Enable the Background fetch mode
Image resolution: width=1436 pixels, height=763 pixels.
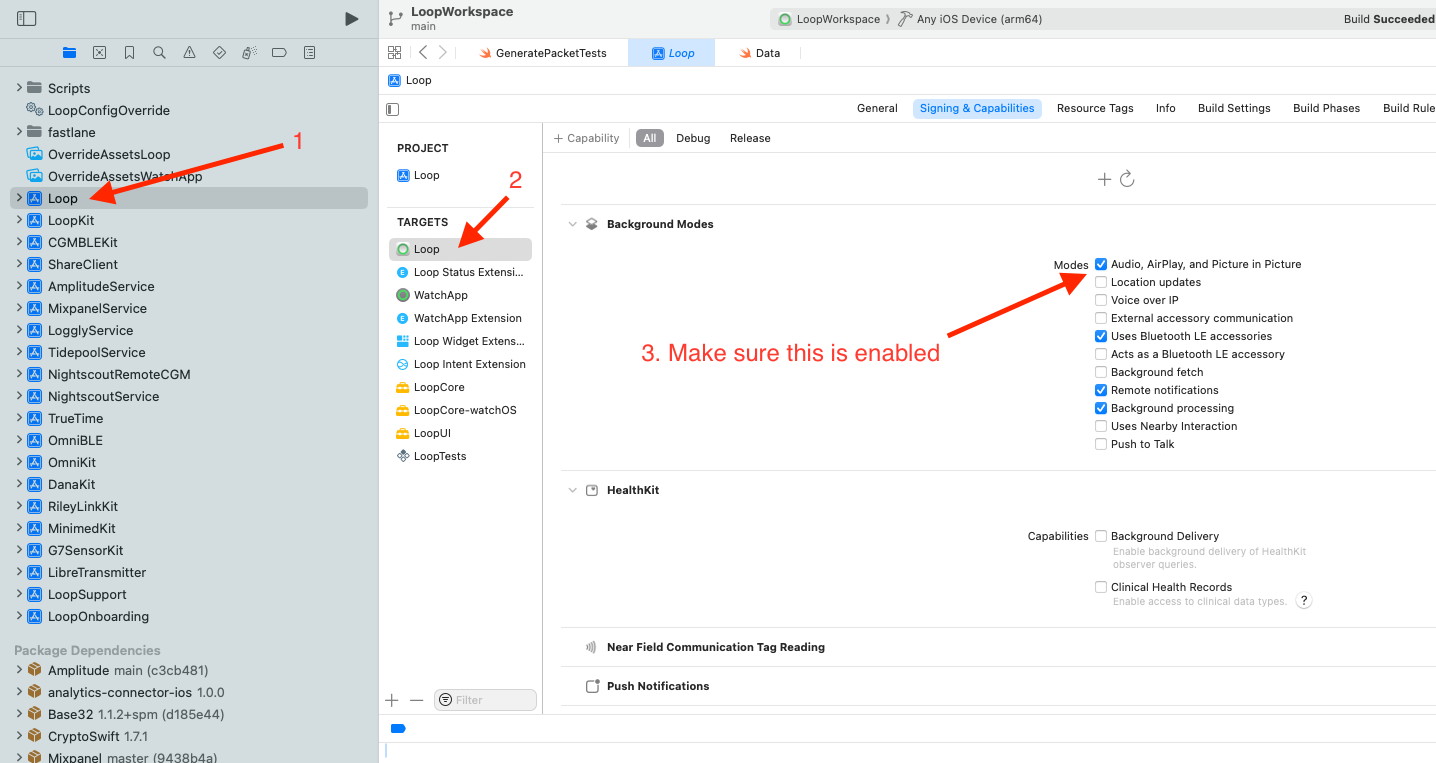coord(1101,372)
